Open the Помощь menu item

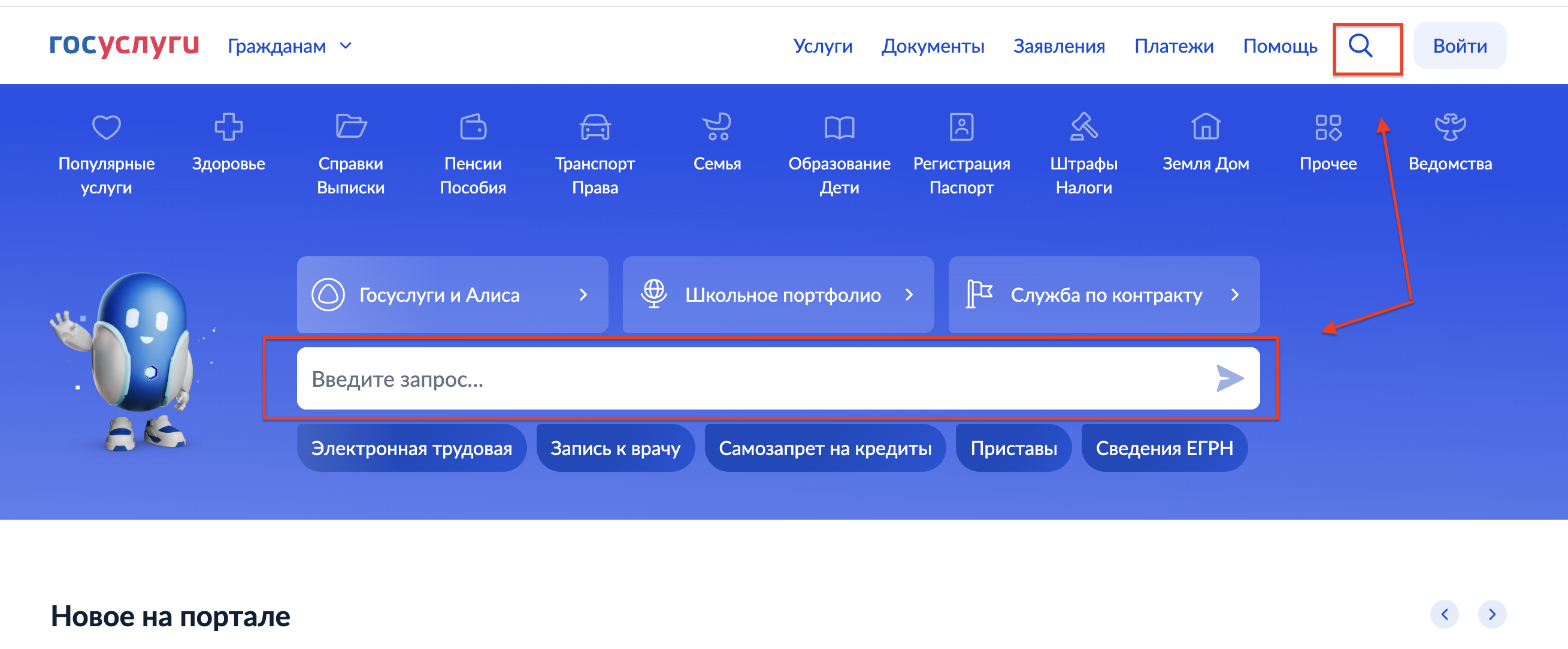tap(1280, 46)
